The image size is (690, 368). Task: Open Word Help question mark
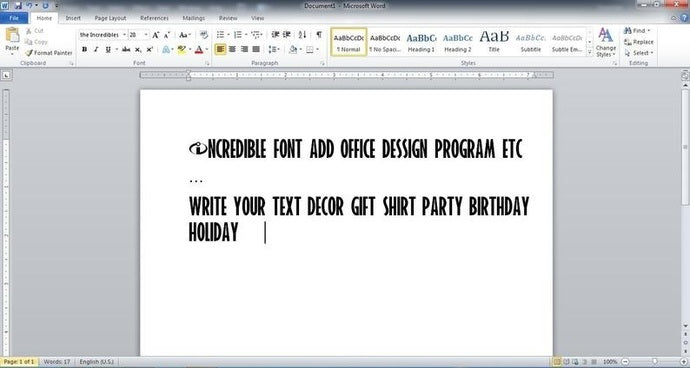click(x=684, y=18)
